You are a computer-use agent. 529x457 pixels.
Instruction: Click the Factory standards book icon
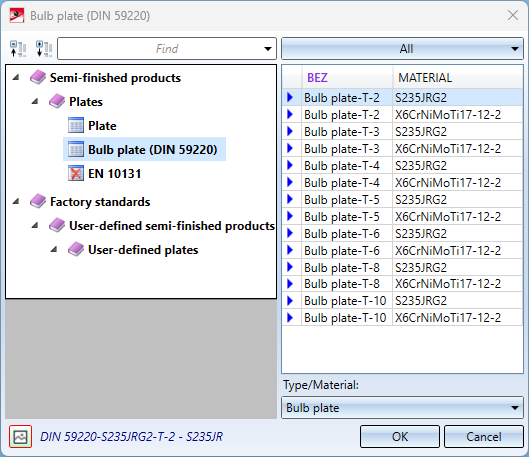[x=38, y=201]
